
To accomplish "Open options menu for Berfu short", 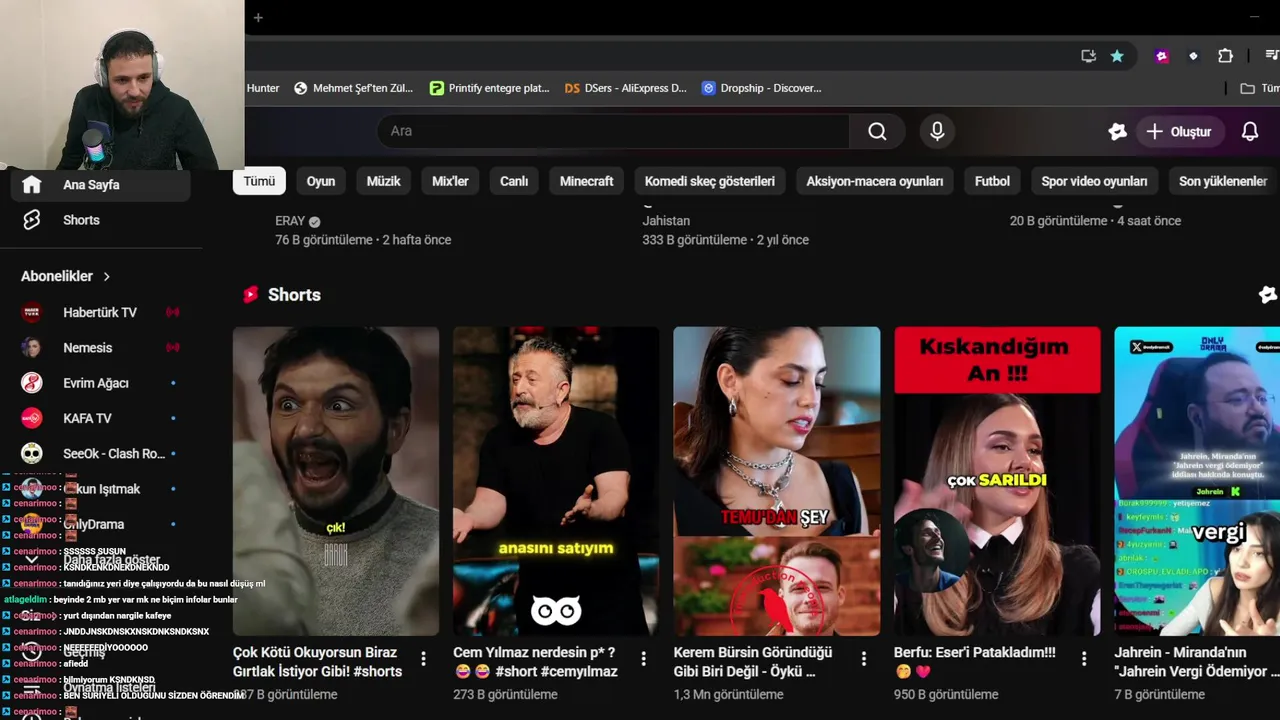I will [1084, 659].
